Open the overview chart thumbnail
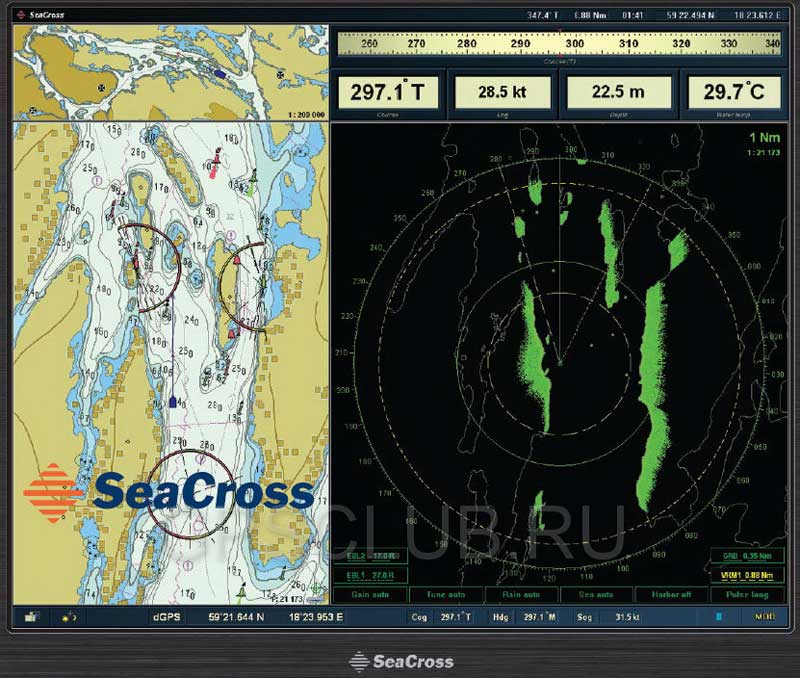The image size is (800, 678). [x=171, y=73]
